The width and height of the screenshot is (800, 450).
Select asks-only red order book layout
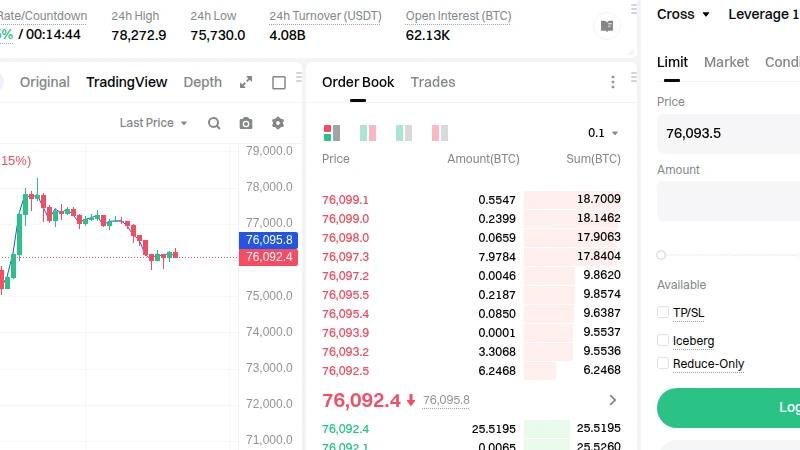440,133
